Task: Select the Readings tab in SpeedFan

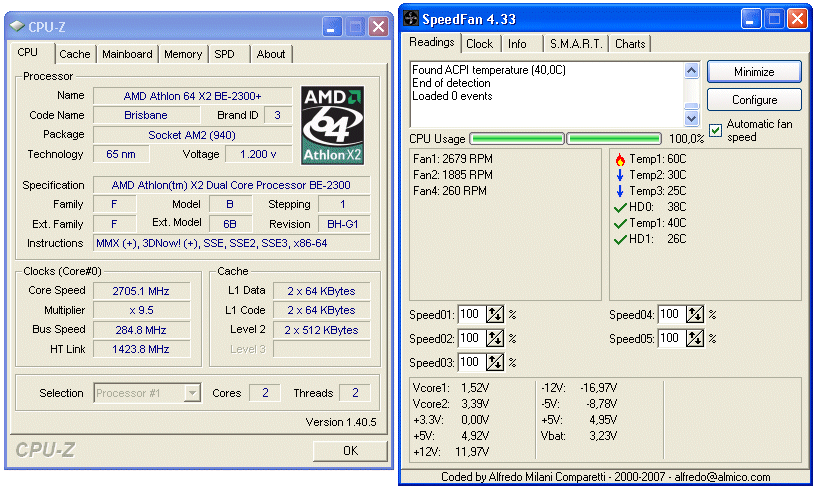Action: (432, 42)
